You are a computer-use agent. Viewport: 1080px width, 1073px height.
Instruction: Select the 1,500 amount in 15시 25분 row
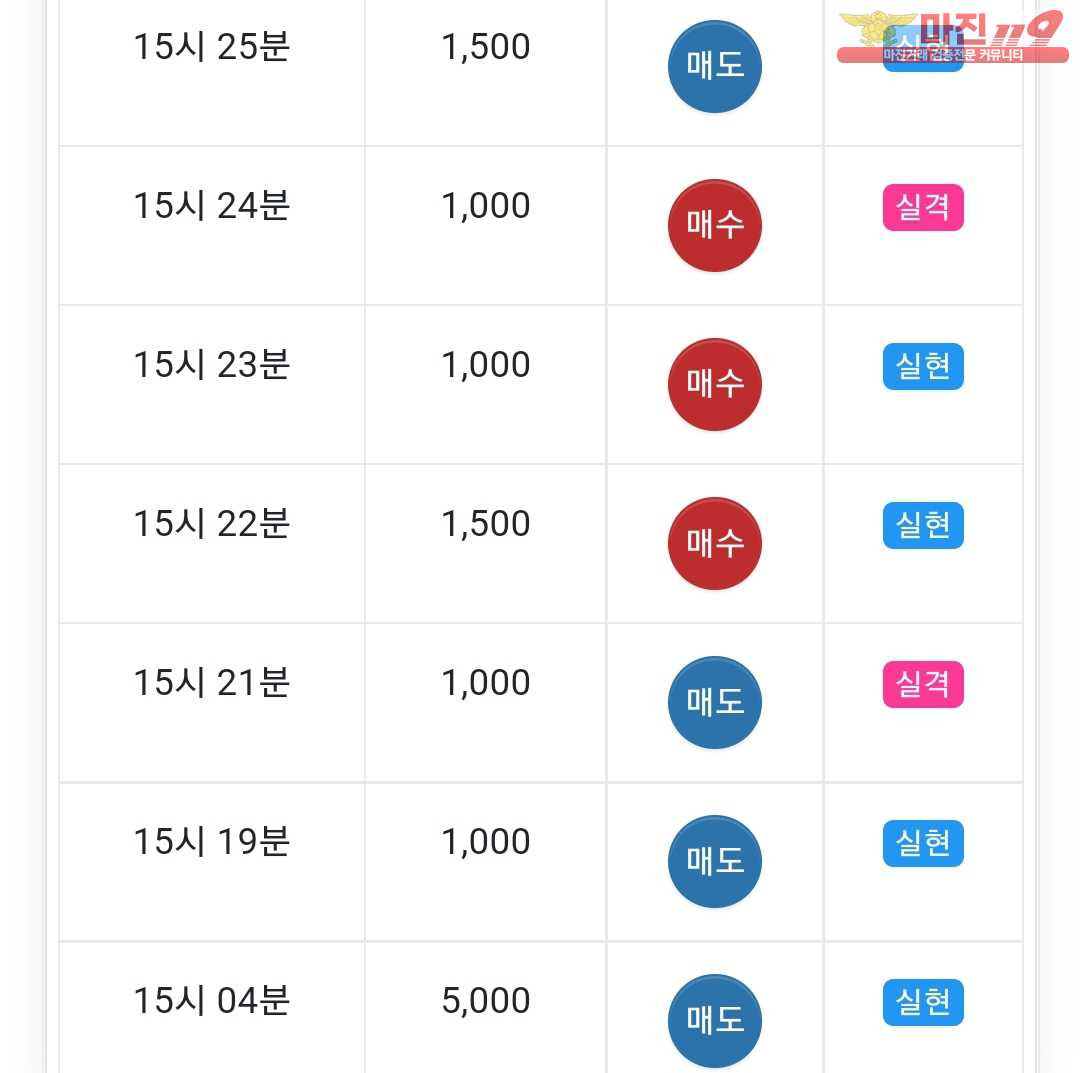(486, 48)
